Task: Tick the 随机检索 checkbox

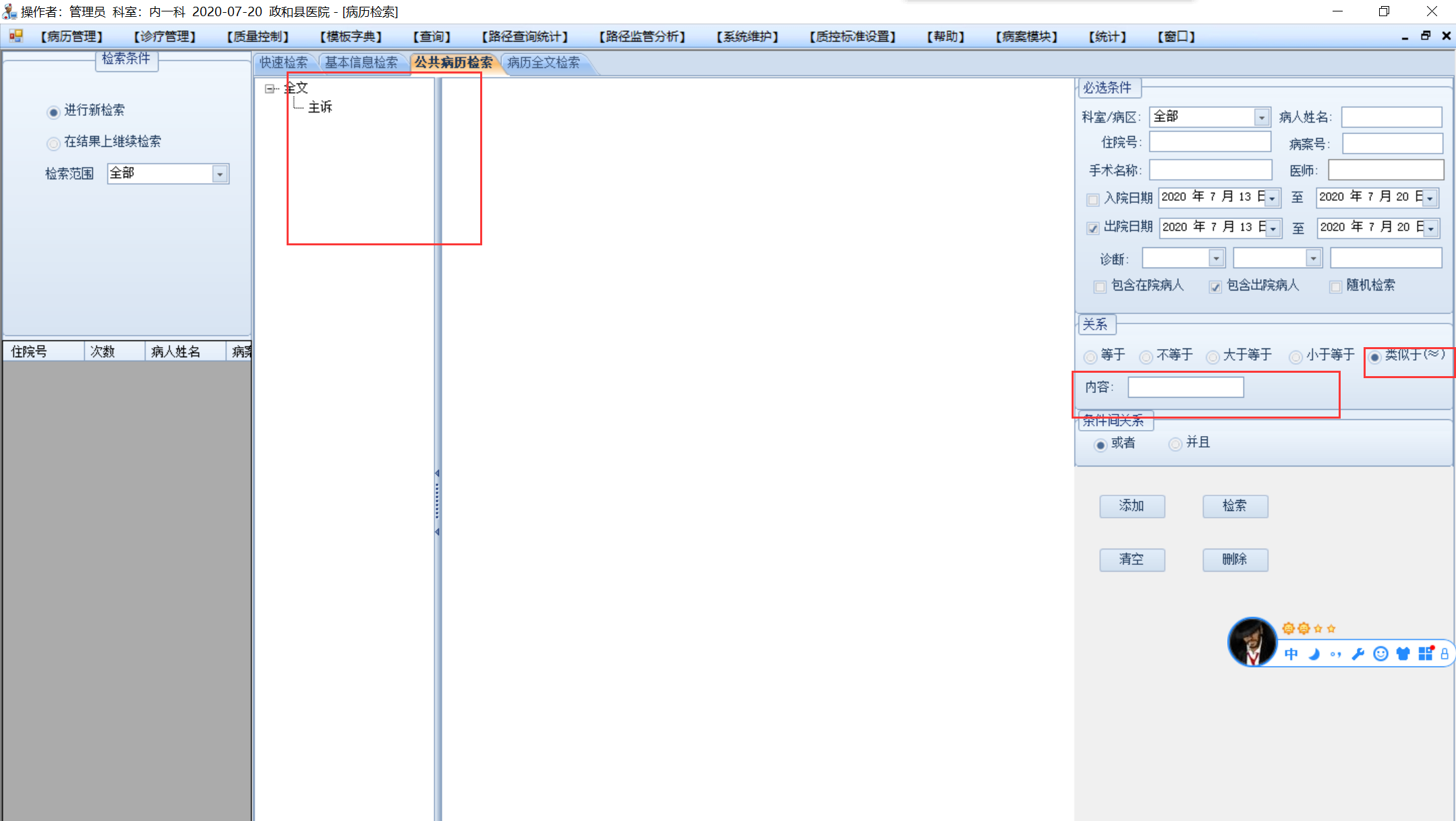Action: pos(1335,287)
